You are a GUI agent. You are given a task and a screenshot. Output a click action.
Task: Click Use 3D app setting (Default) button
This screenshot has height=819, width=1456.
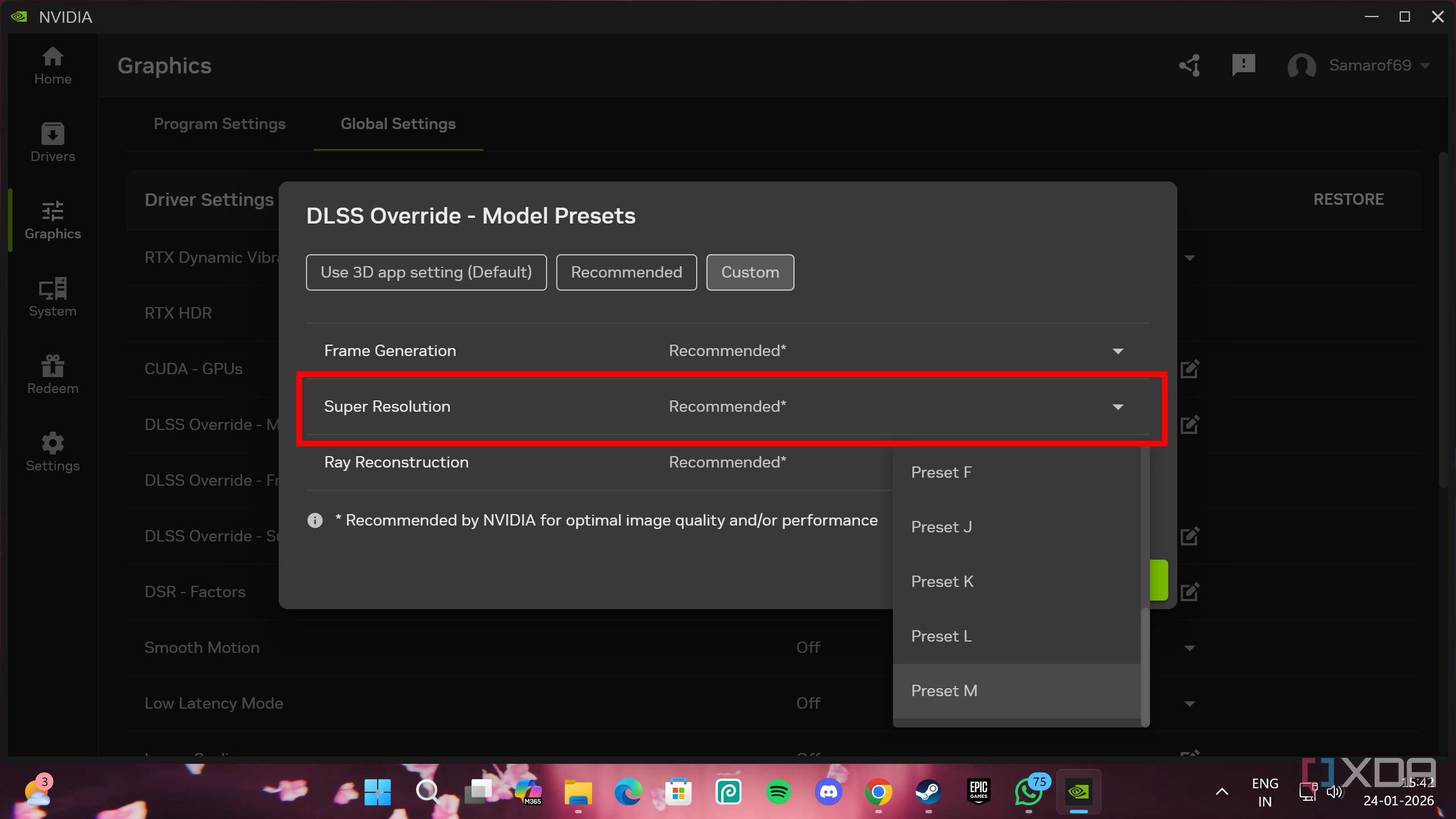click(426, 272)
